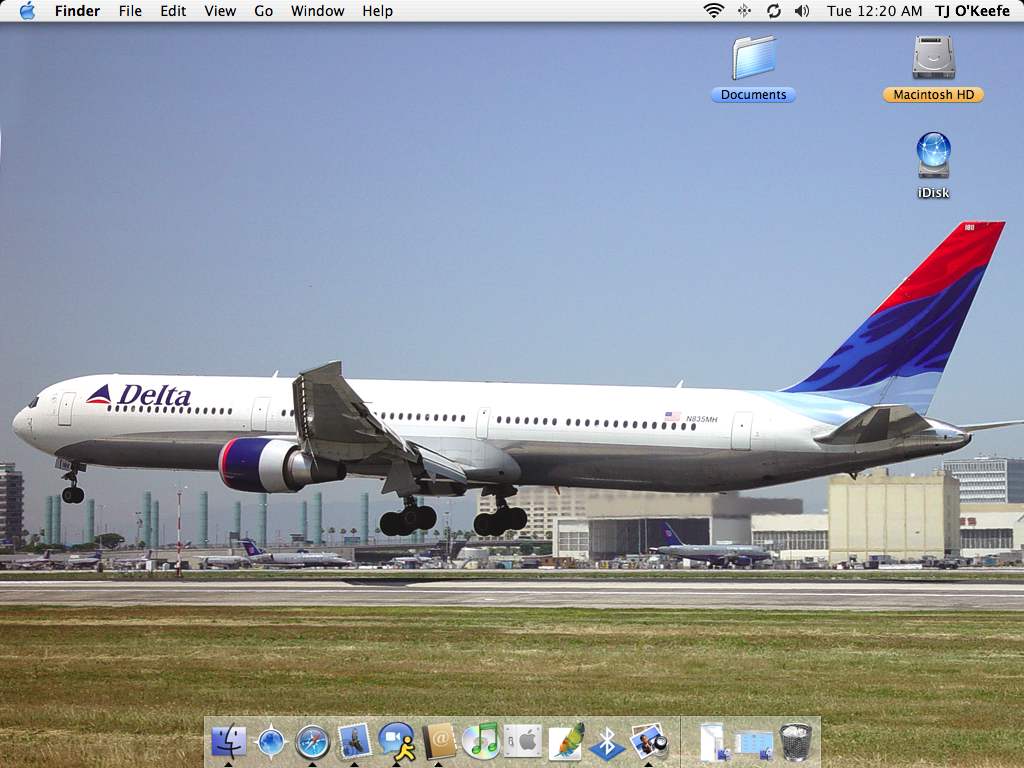Click the clock showing Tue 12:20 AM

[x=874, y=11]
